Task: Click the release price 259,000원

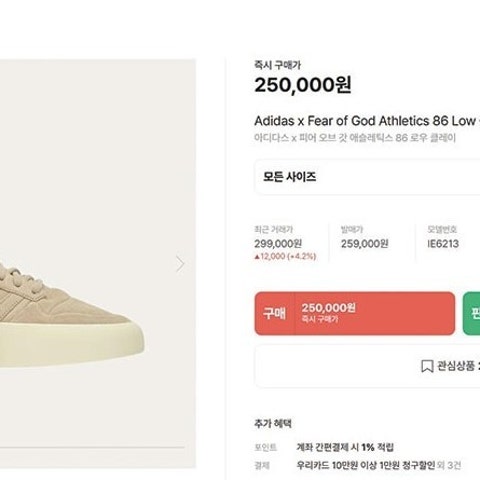Action: pos(365,244)
